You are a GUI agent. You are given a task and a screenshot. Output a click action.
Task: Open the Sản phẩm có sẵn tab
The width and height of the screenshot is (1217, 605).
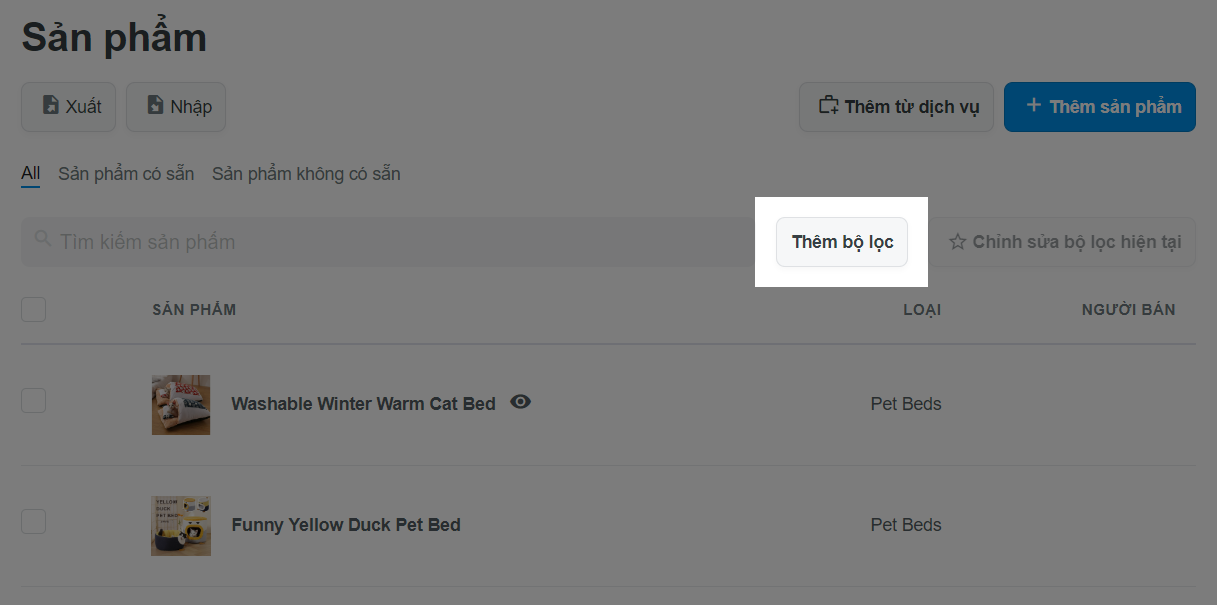click(126, 174)
